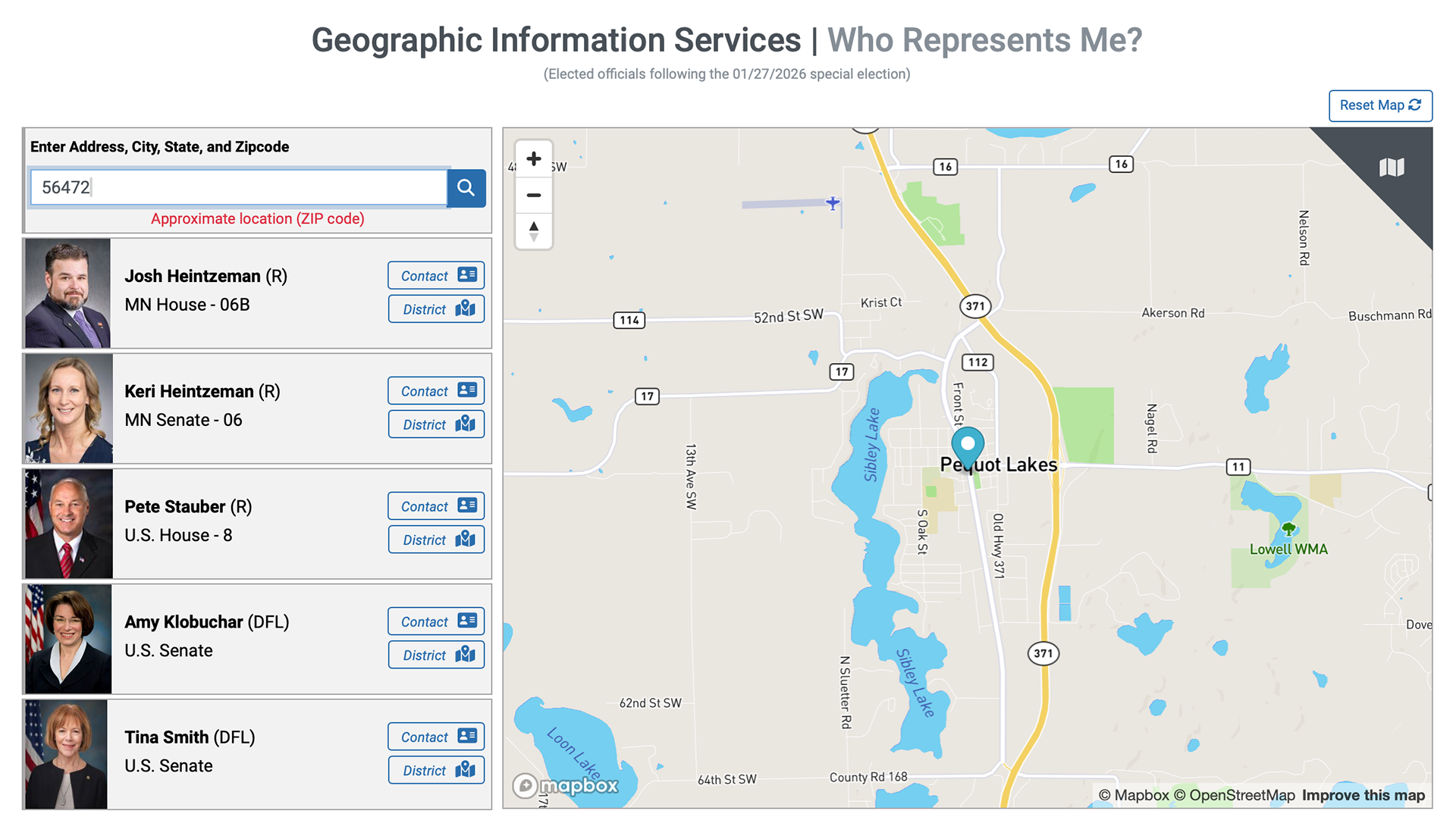
Task: Click the address search input field
Action: (239, 188)
